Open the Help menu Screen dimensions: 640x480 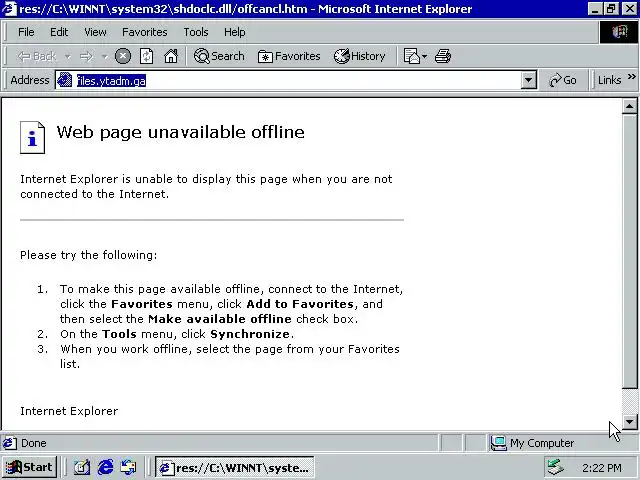235,32
